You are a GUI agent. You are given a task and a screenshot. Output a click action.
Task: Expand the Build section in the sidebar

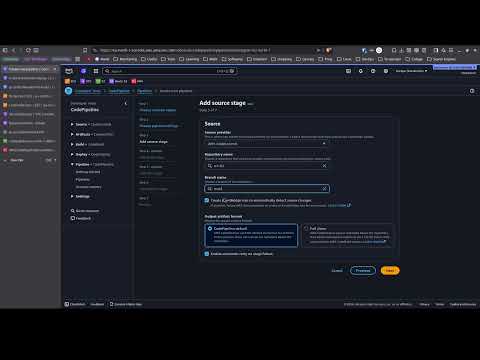coord(72,144)
